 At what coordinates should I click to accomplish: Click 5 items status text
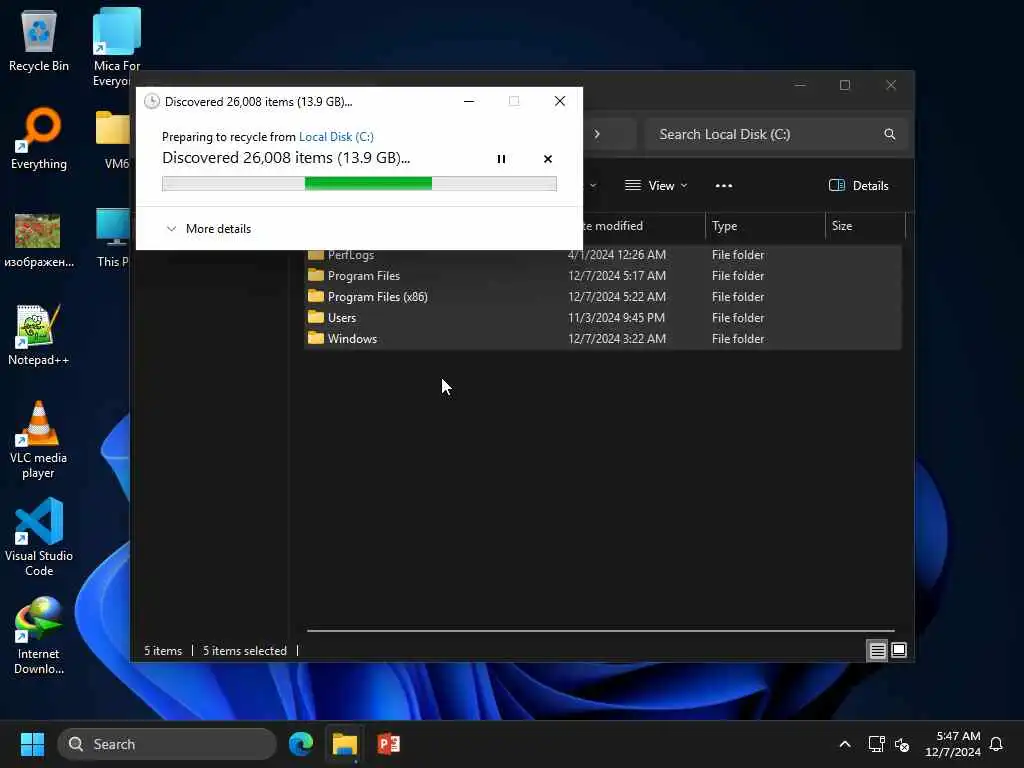point(163,650)
